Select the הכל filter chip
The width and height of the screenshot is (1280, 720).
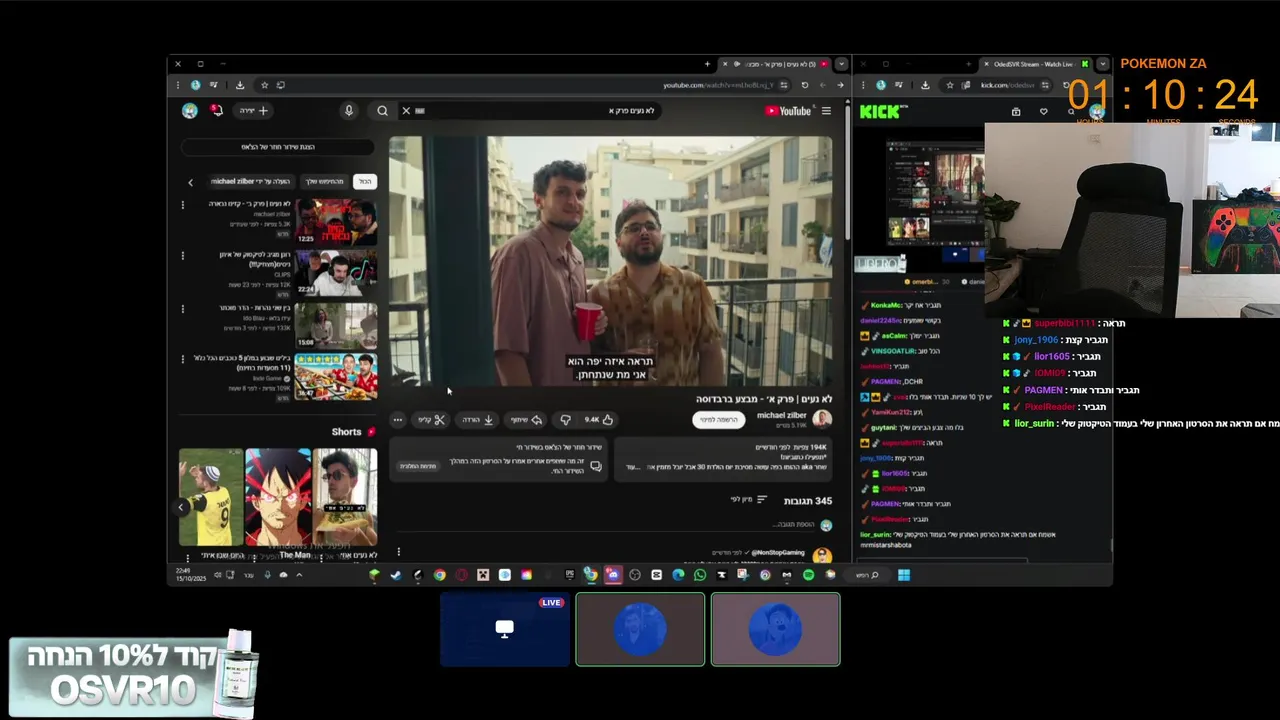(365, 182)
